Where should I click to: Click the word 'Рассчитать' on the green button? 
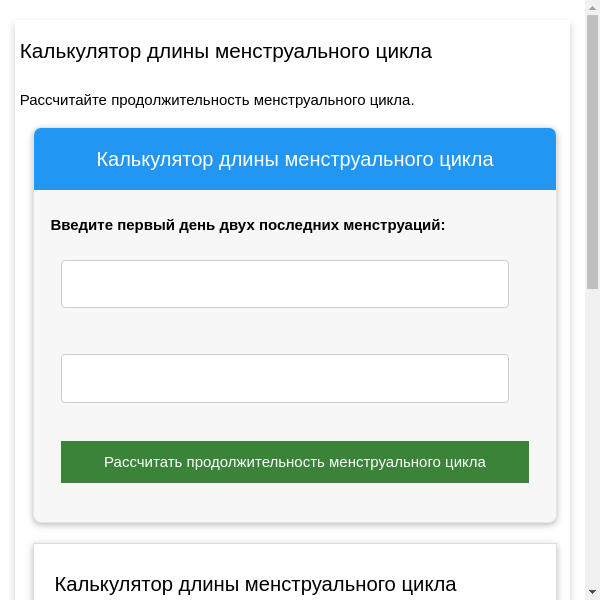(143, 462)
